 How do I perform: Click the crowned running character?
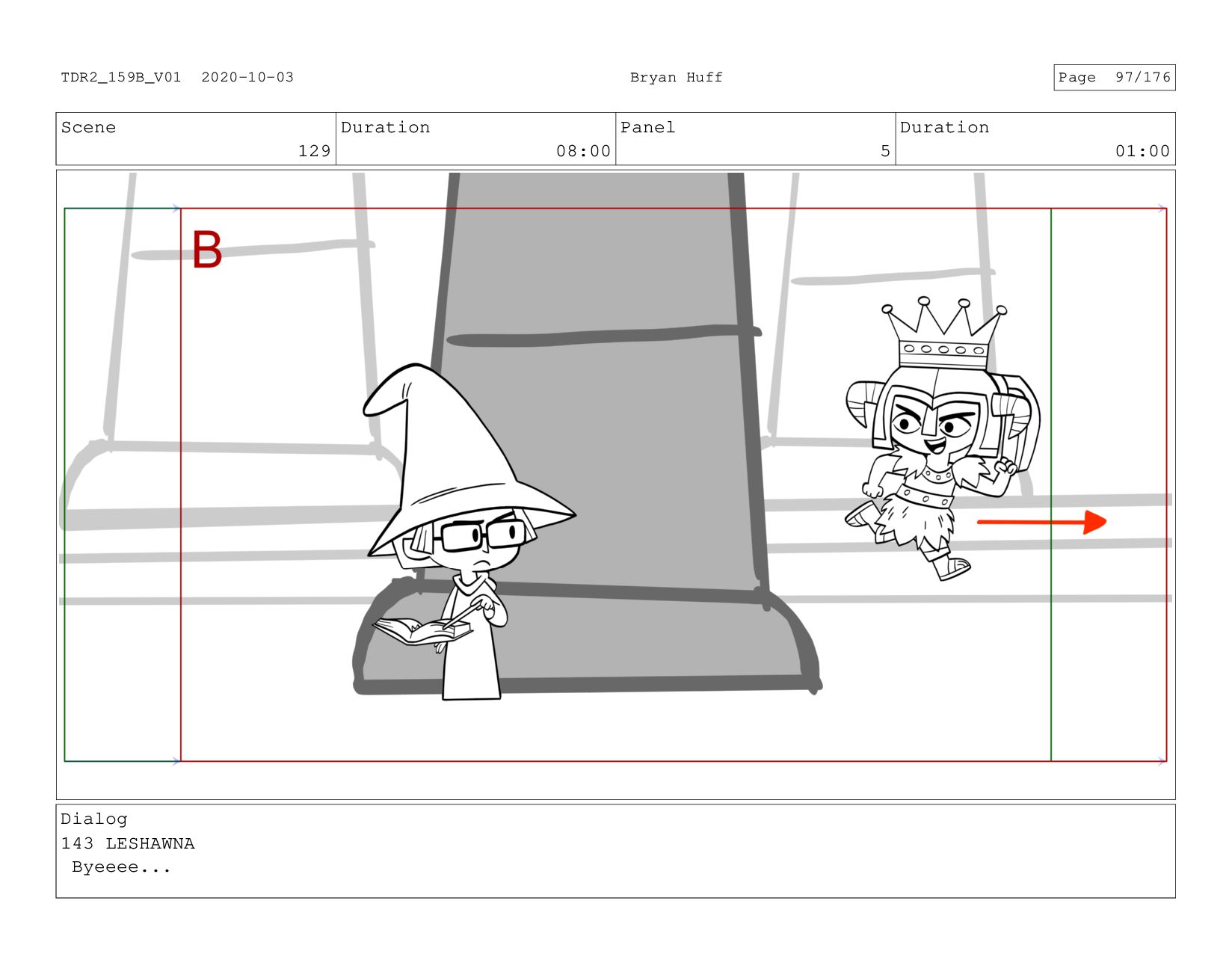click(941, 439)
